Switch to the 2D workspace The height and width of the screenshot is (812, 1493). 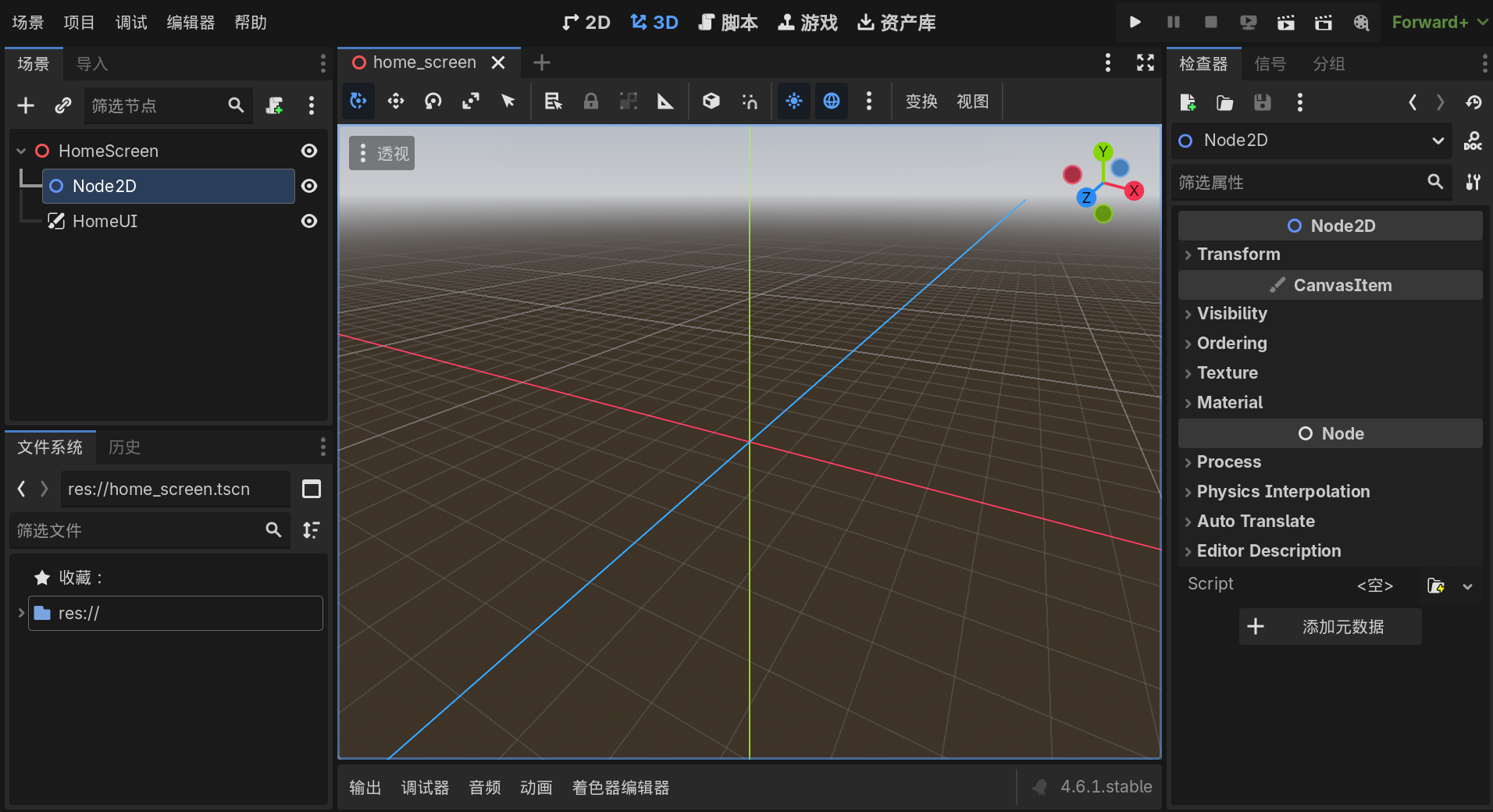[x=586, y=22]
